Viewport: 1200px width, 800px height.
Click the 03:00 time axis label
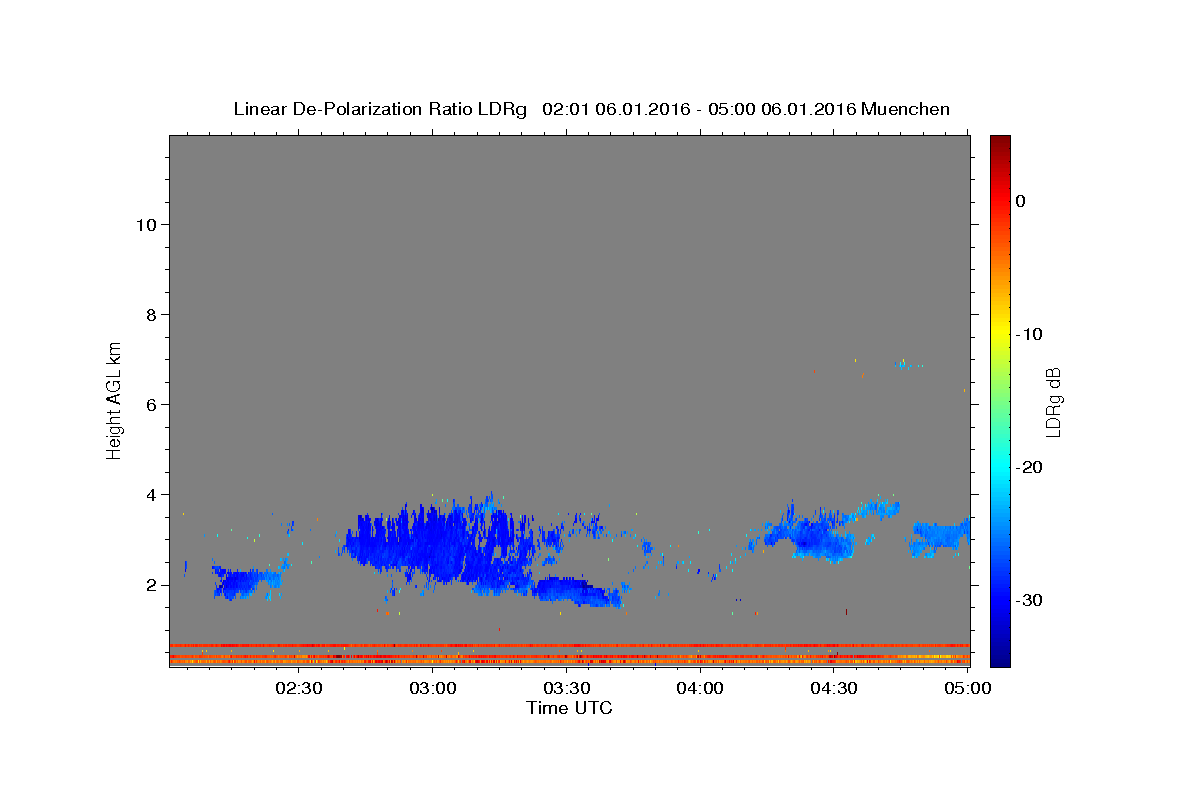point(432,688)
